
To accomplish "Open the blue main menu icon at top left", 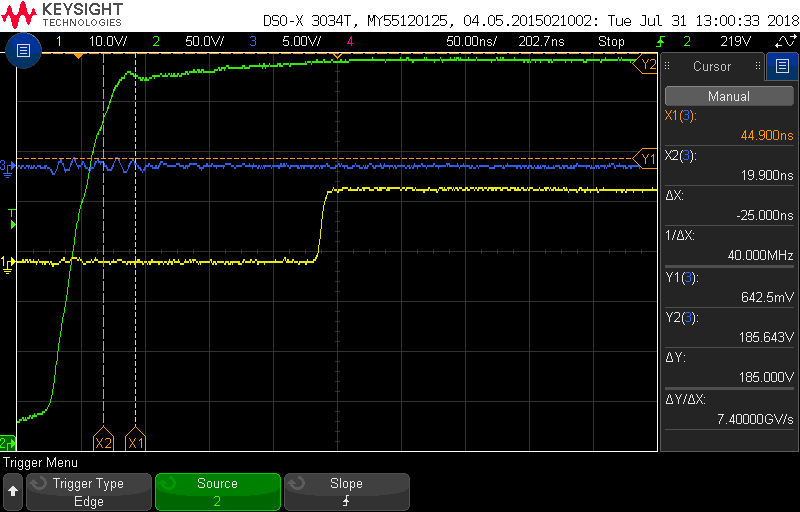I will click(x=23, y=50).
